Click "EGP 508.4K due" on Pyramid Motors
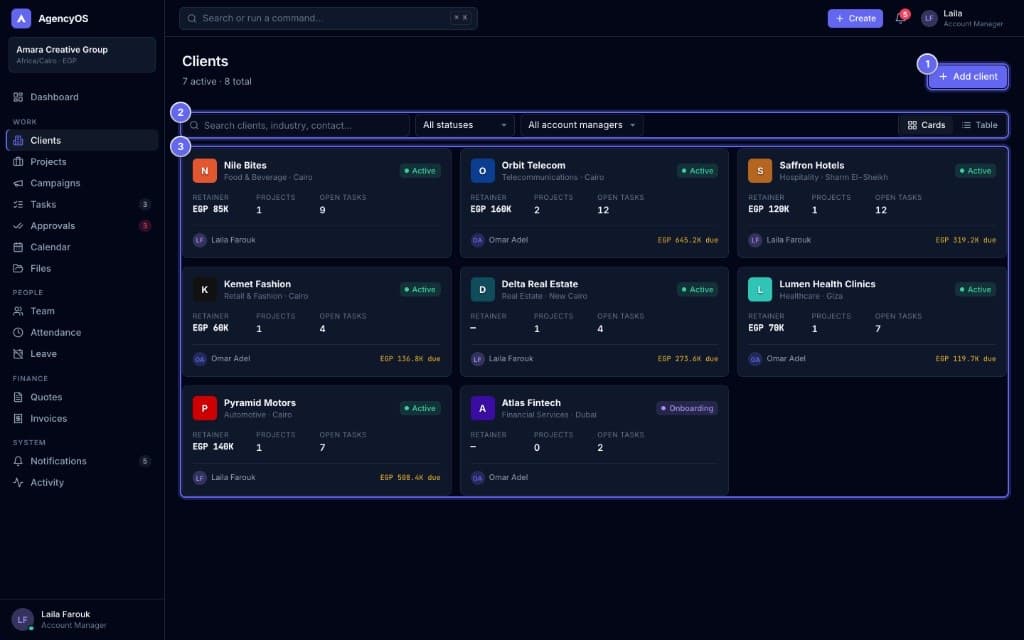Screen dimensions: 1024x640 [410, 478]
